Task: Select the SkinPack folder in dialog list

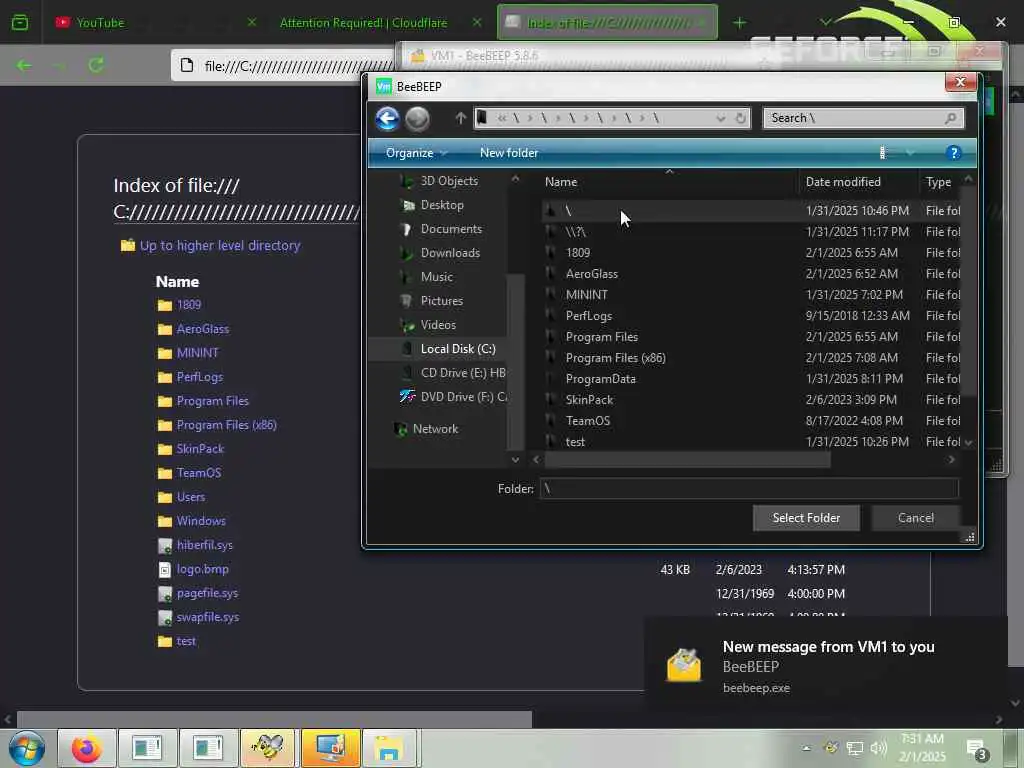Action: pyautogui.click(x=751, y=400)
